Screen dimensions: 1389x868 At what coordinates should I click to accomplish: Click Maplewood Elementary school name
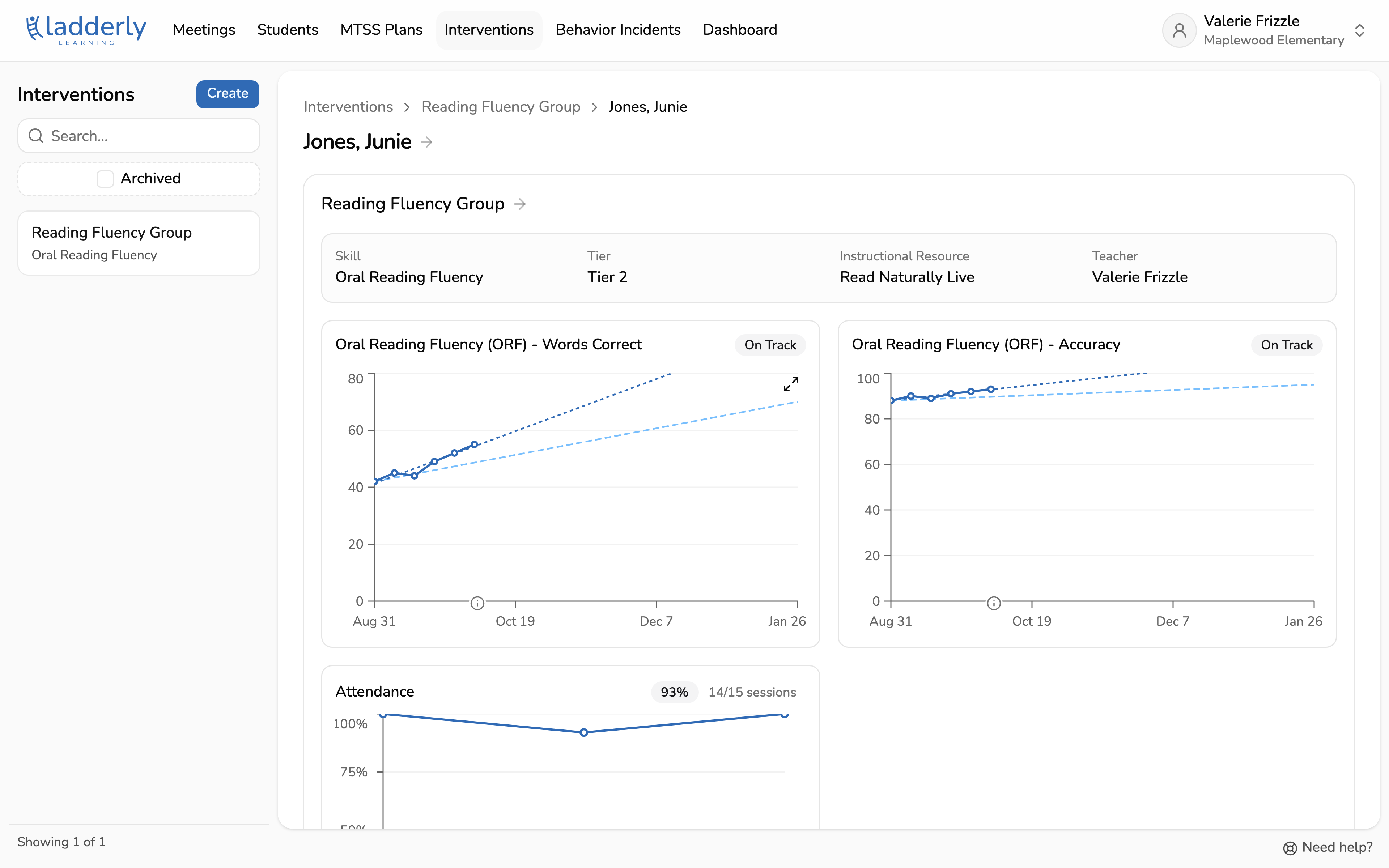click(1274, 40)
